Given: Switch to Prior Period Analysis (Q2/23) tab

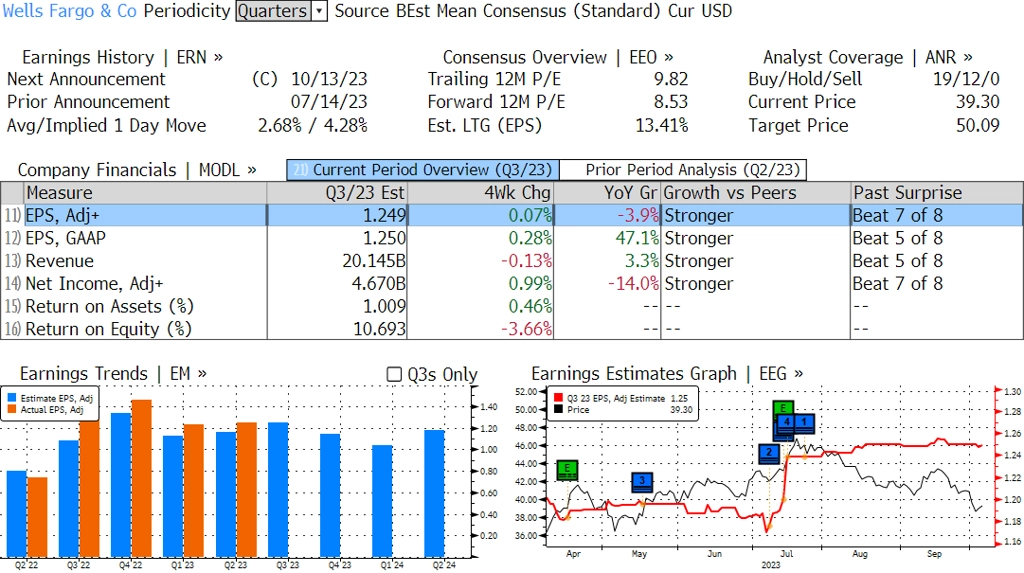Looking at the screenshot, I should (x=684, y=170).
